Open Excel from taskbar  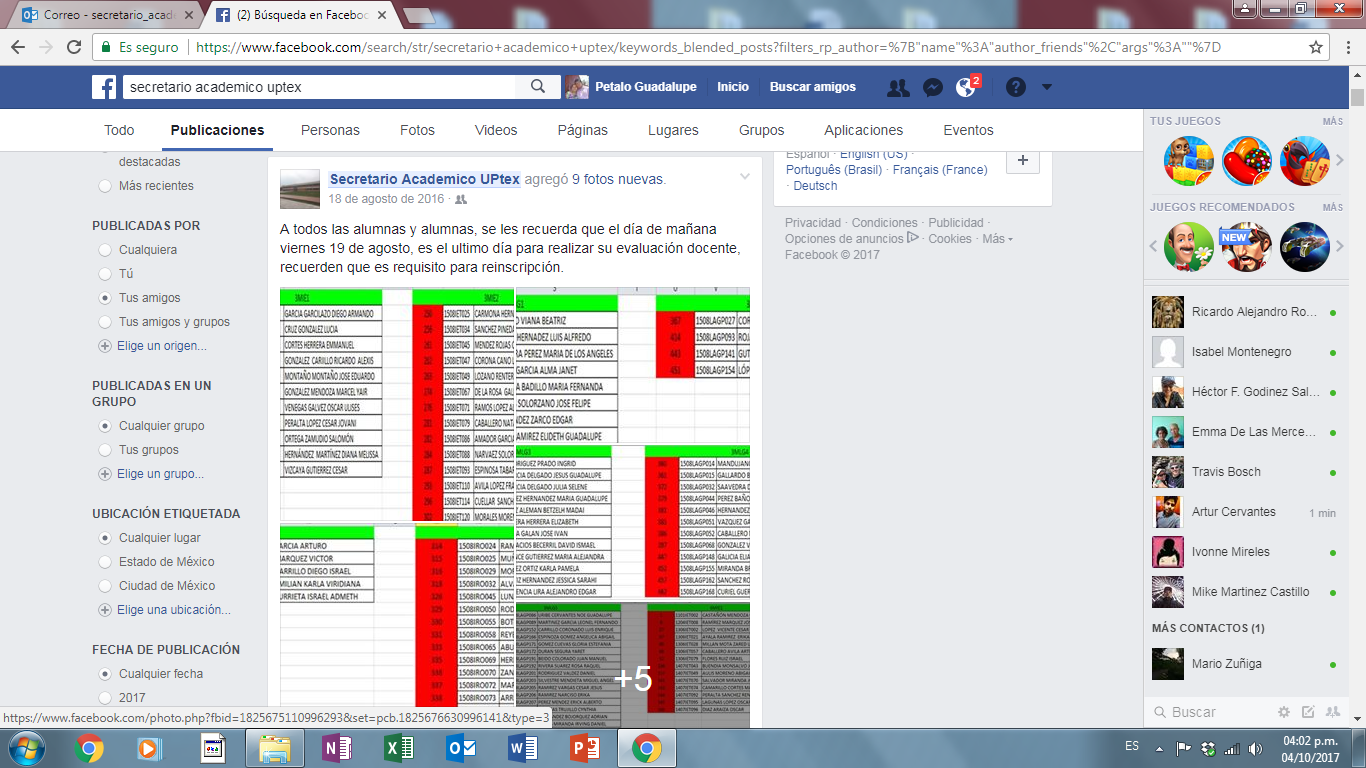(x=399, y=748)
